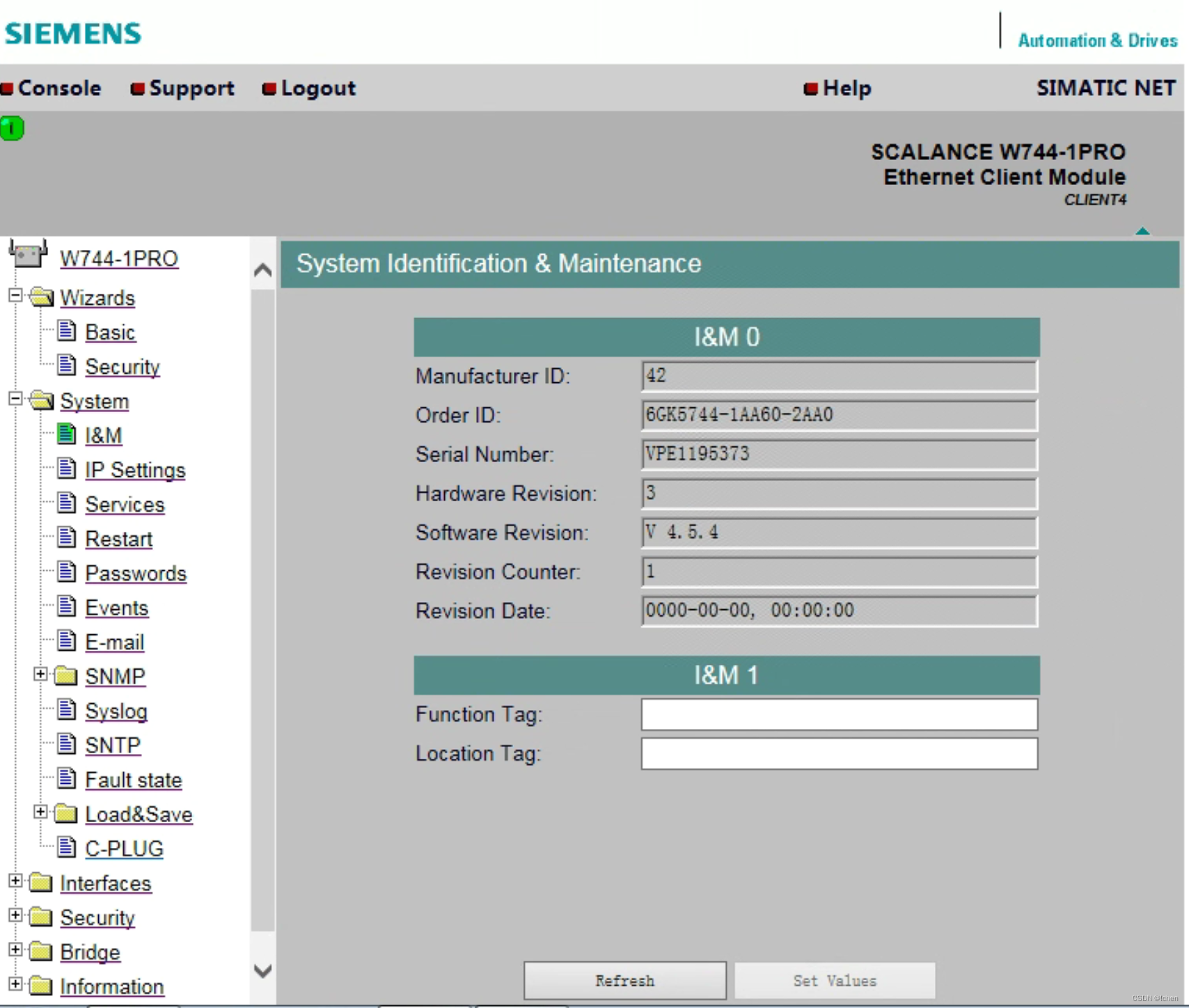Click the Order ID field
1189x1008 pixels.
pyautogui.click(x=840, y=415)
